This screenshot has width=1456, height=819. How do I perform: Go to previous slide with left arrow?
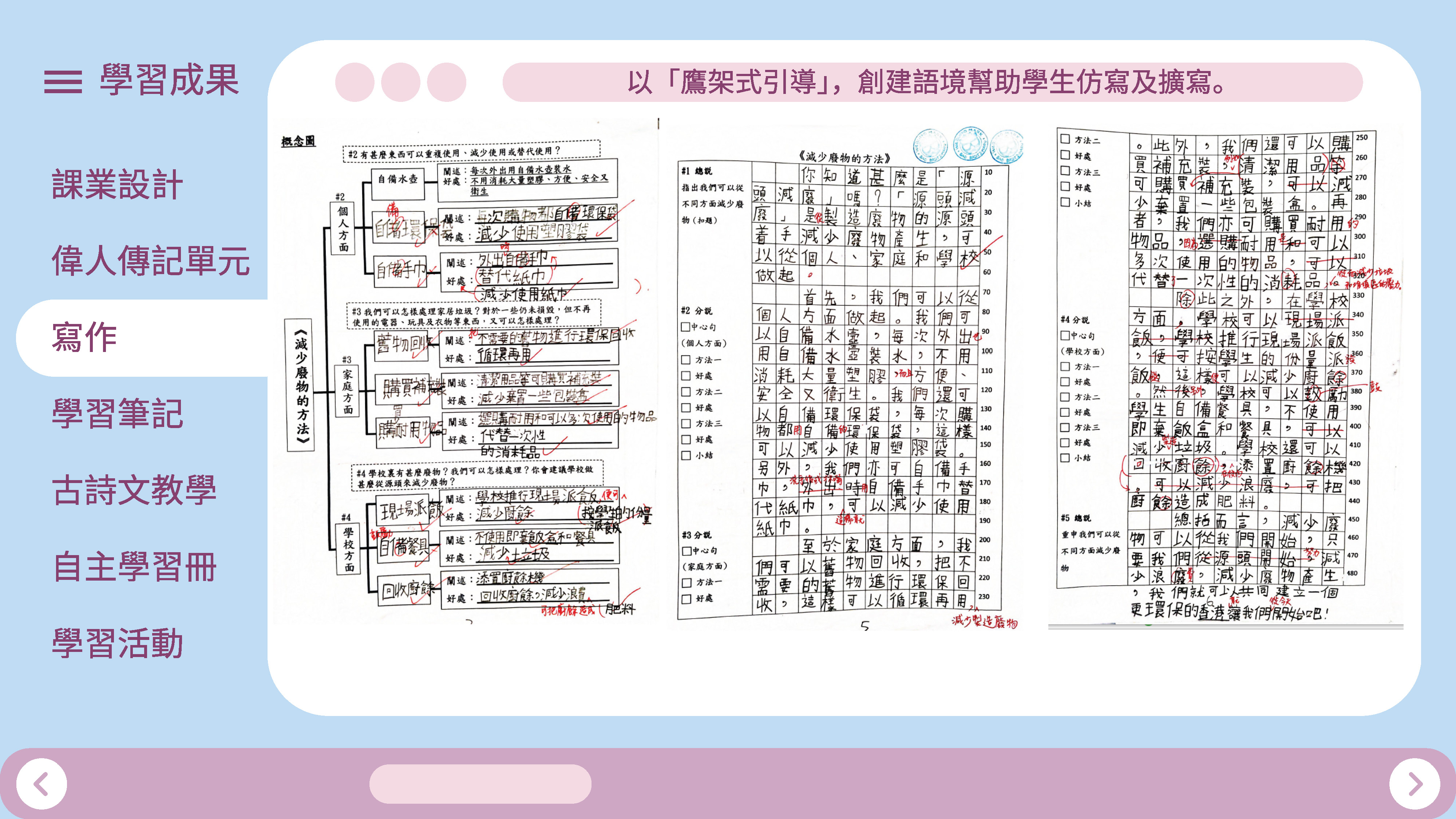tap(41, 784)
